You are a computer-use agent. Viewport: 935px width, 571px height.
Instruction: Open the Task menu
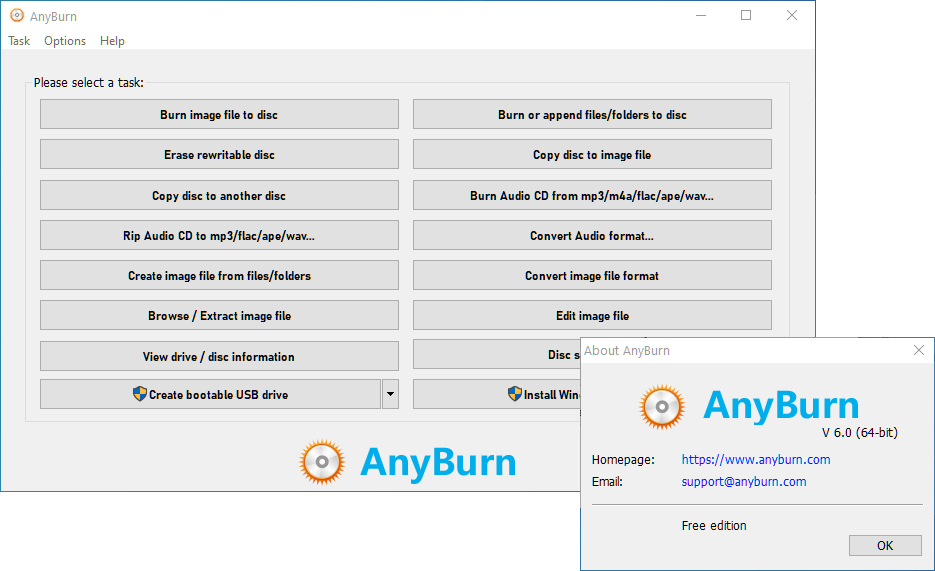[18, 41]
